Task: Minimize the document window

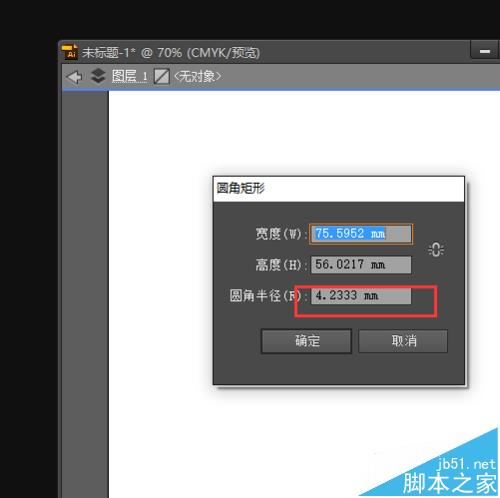Action: (484, 51)
